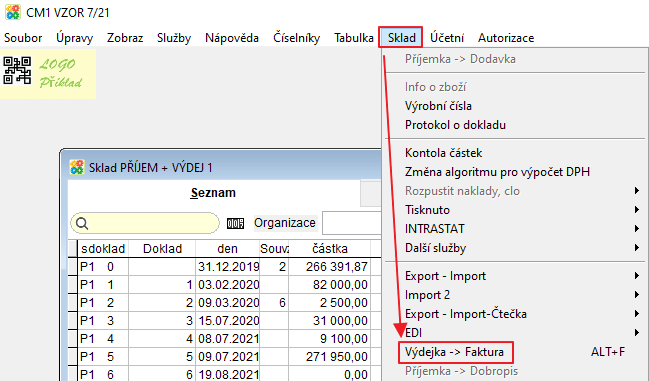The width and height of the screenshot is (649, 381).
Task: Open the Služby menu
Action: coord(174,38)
